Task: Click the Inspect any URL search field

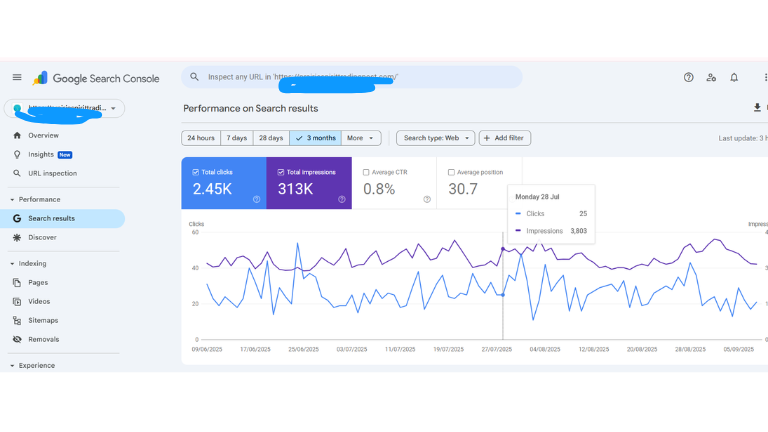Action: 352,77
